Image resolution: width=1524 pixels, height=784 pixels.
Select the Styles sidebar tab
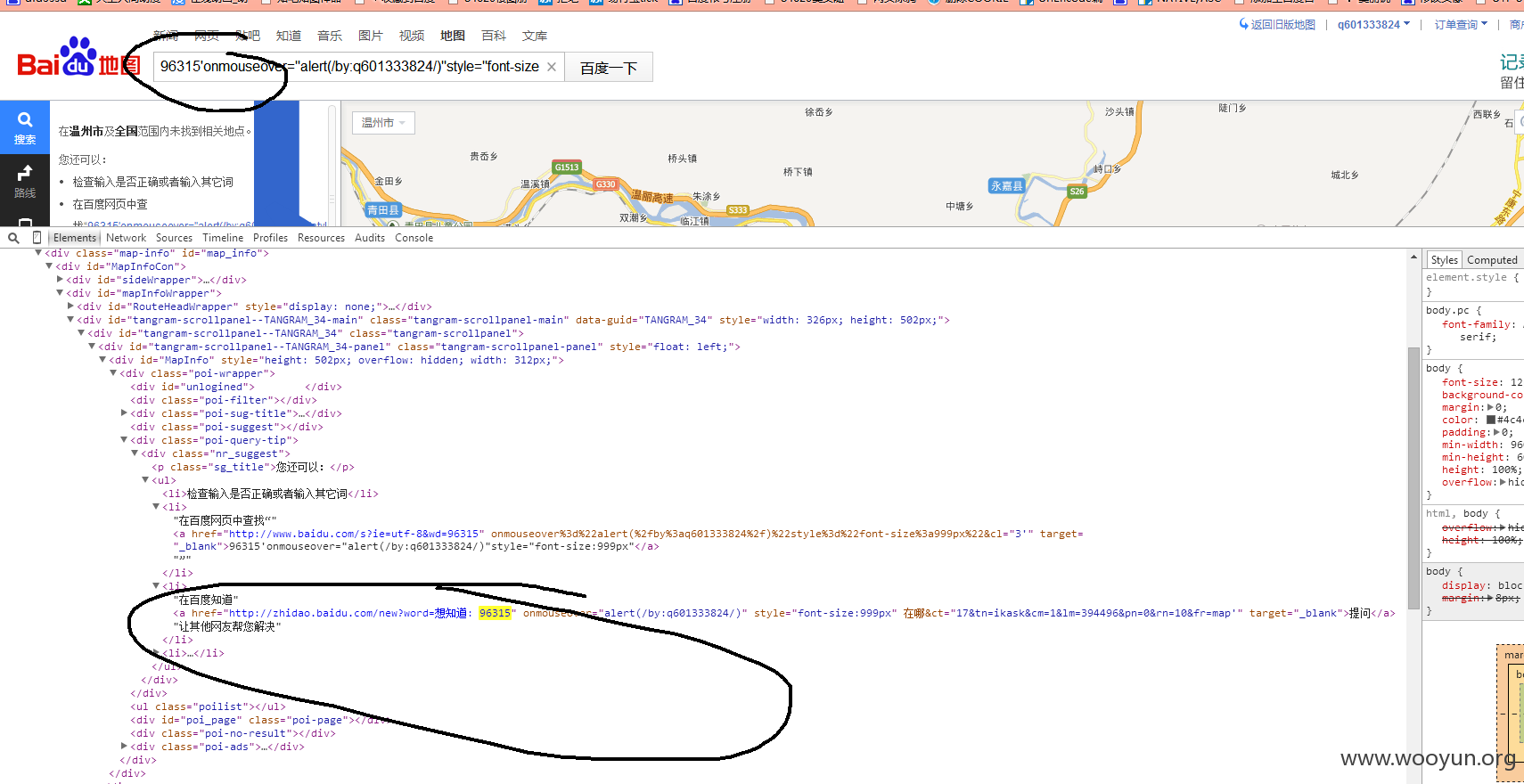(1445, 260)
